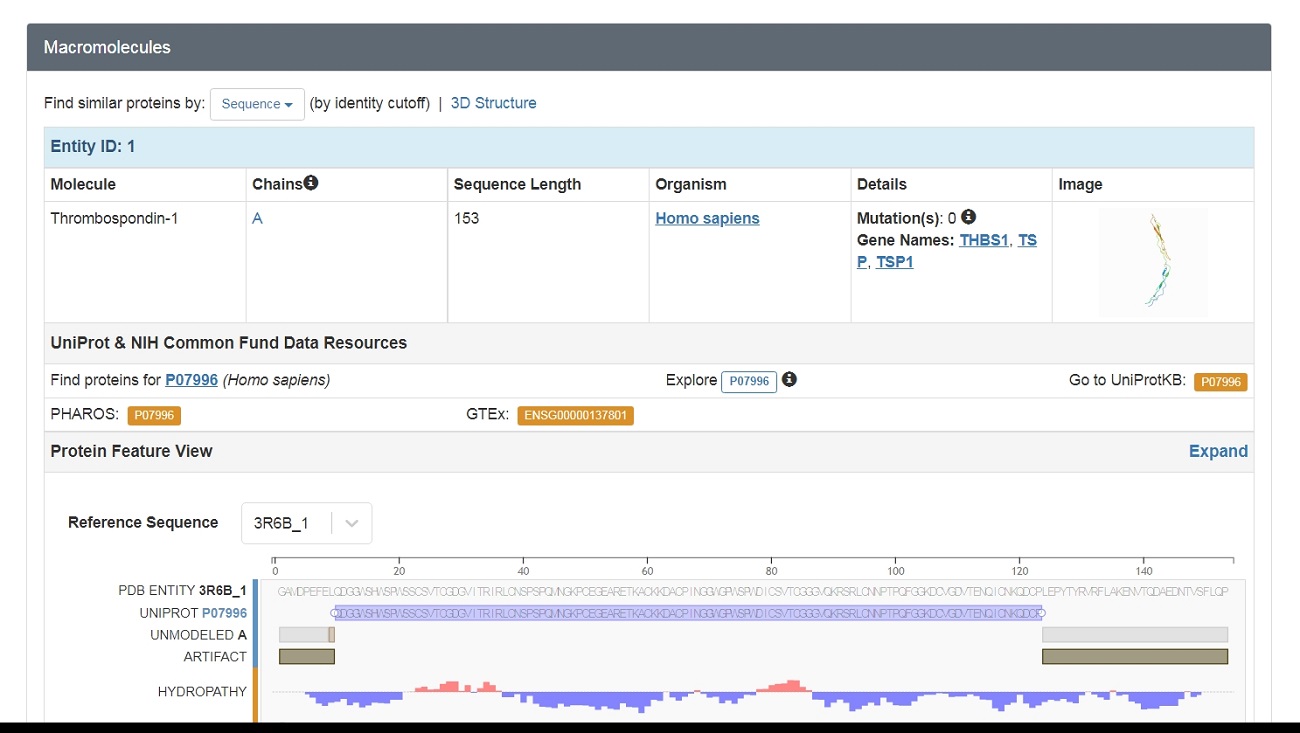Click the GTEx ENSG00000137801 badge
Image resolution: width=1300 pixels, height=733 pixels.
pyautogui.click(x=575, y=415)
